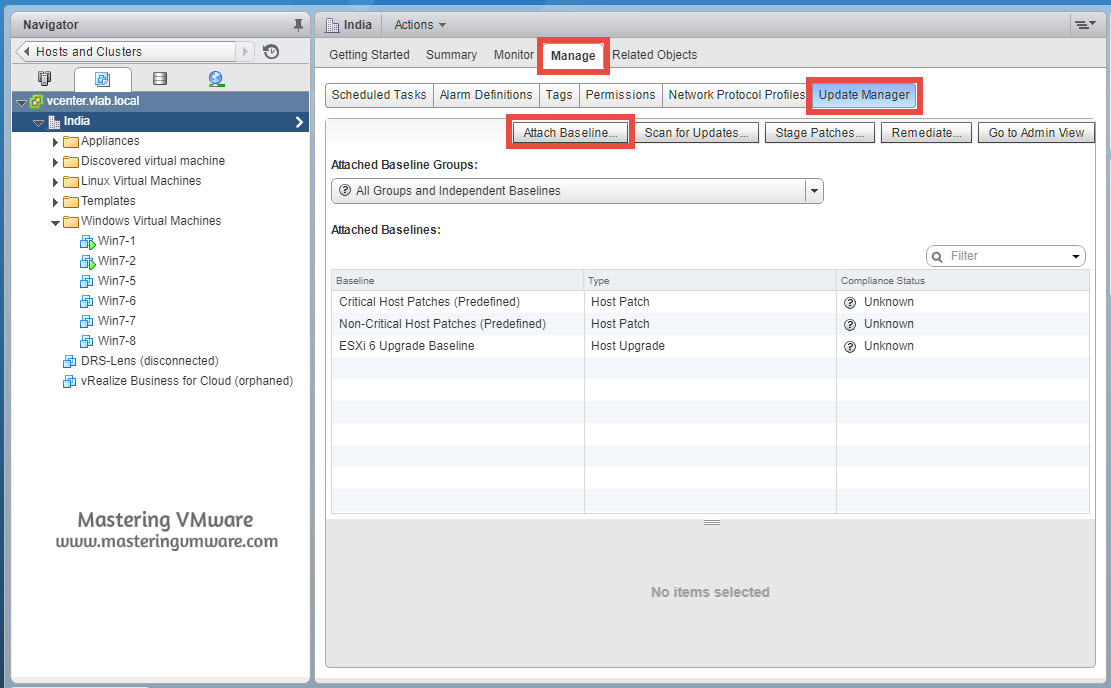This screenshot has height=688, width=1111.
Task: Open the Attached Baseline Groups dropdown
Action: 814,191
